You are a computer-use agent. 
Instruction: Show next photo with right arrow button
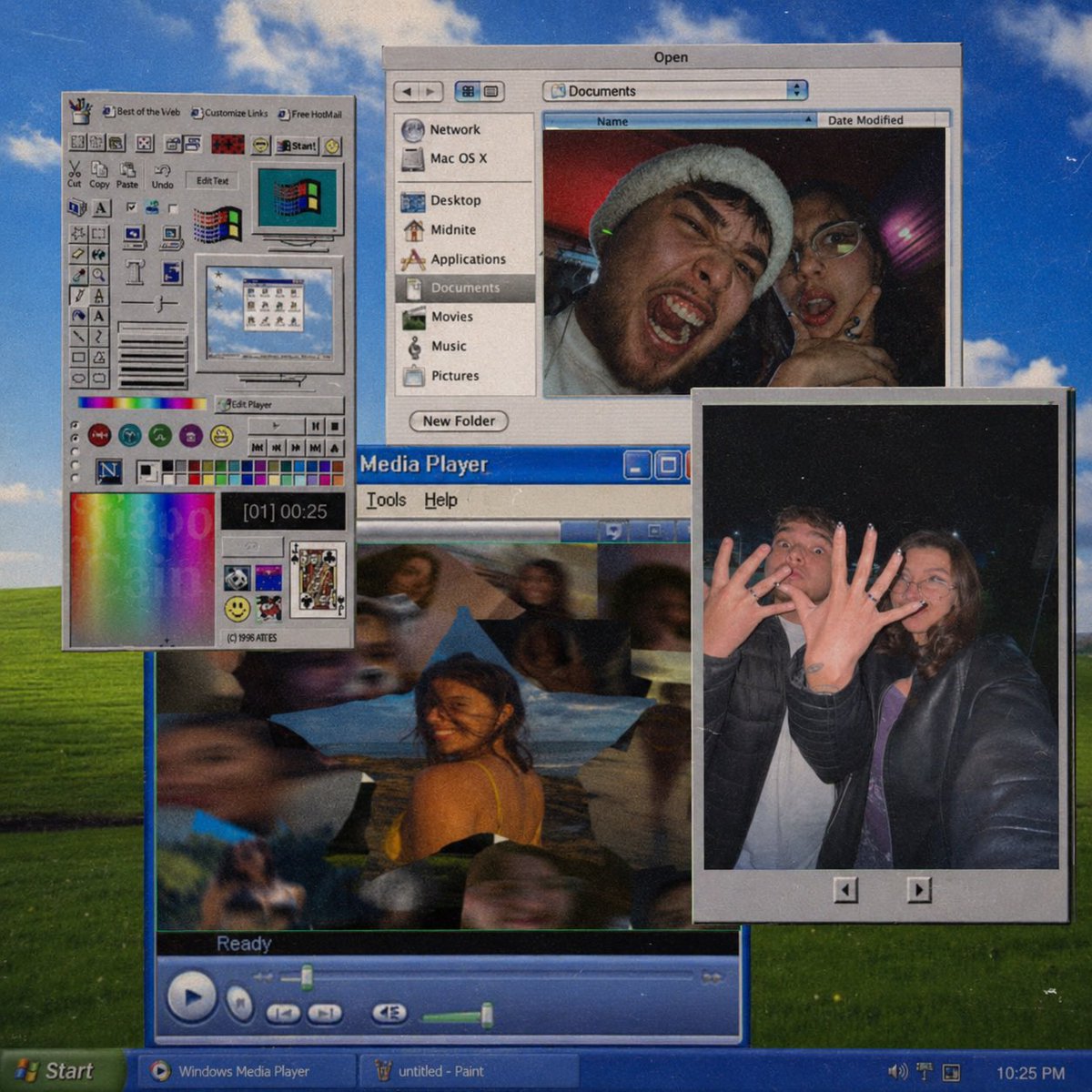tap(919, 889)
